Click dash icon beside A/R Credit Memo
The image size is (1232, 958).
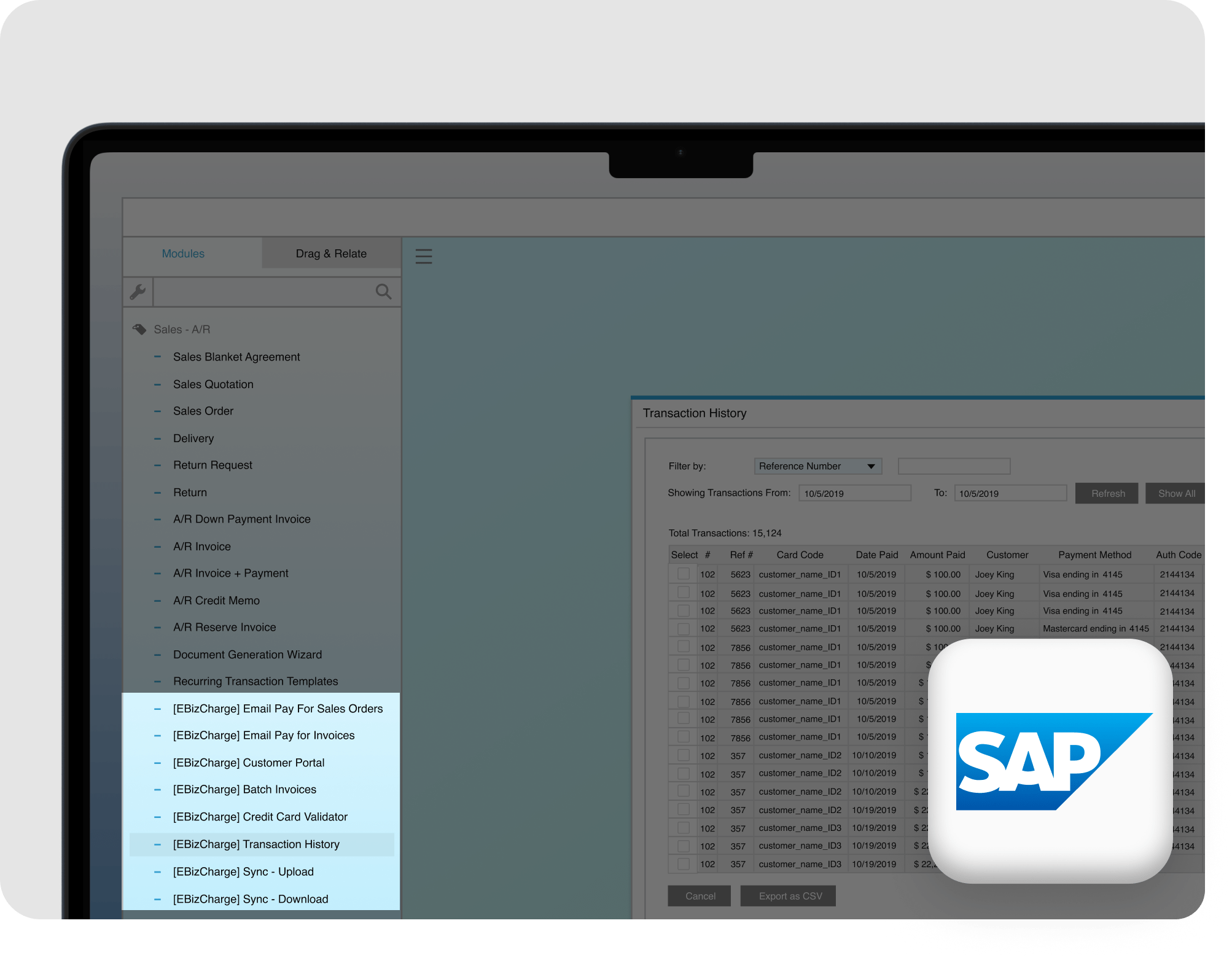tap(158, 601)
